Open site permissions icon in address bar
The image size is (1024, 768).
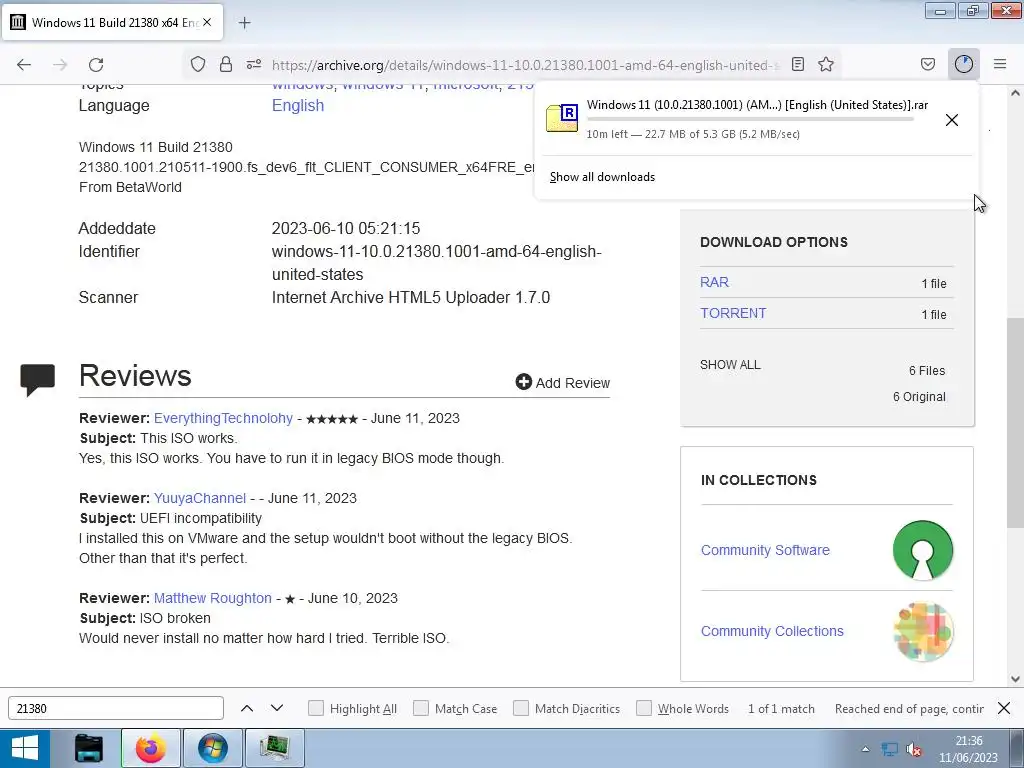click(x=254, y=64)
